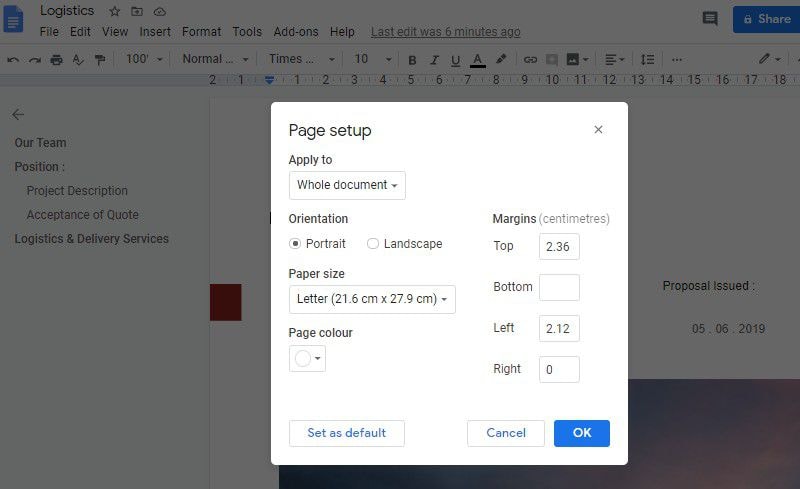Add a comment from toolbar

552,60
